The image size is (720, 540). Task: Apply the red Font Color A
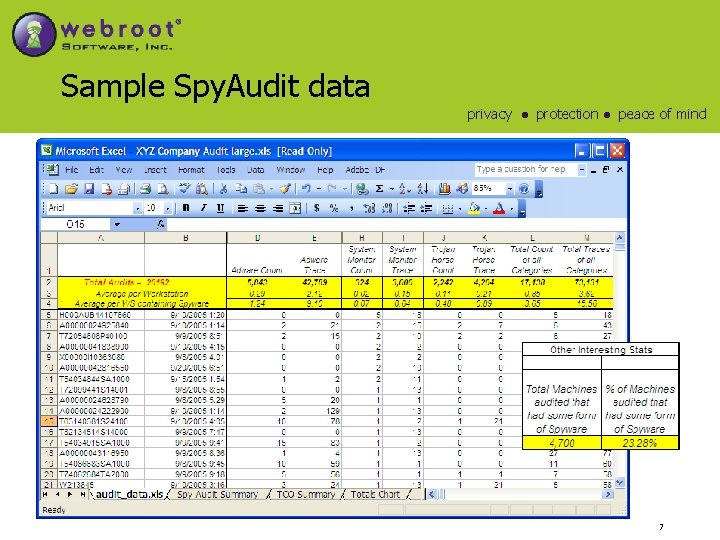499,208
